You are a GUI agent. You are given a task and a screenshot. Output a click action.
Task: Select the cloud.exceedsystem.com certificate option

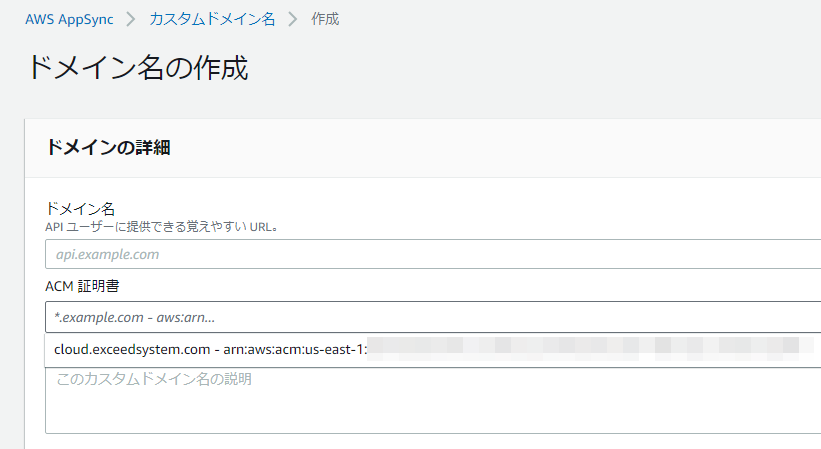tap(433, 350)
